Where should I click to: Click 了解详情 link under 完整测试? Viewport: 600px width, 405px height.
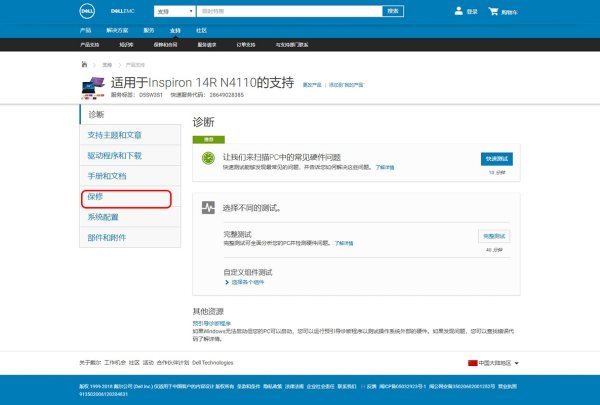click(344, 243)
